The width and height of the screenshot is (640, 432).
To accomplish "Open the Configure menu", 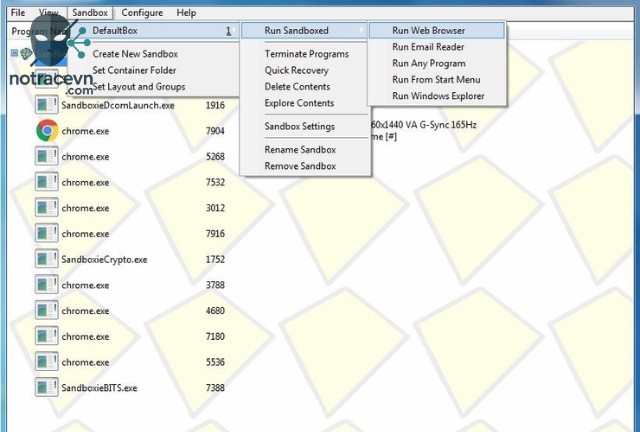I will [x=142, y=13].
